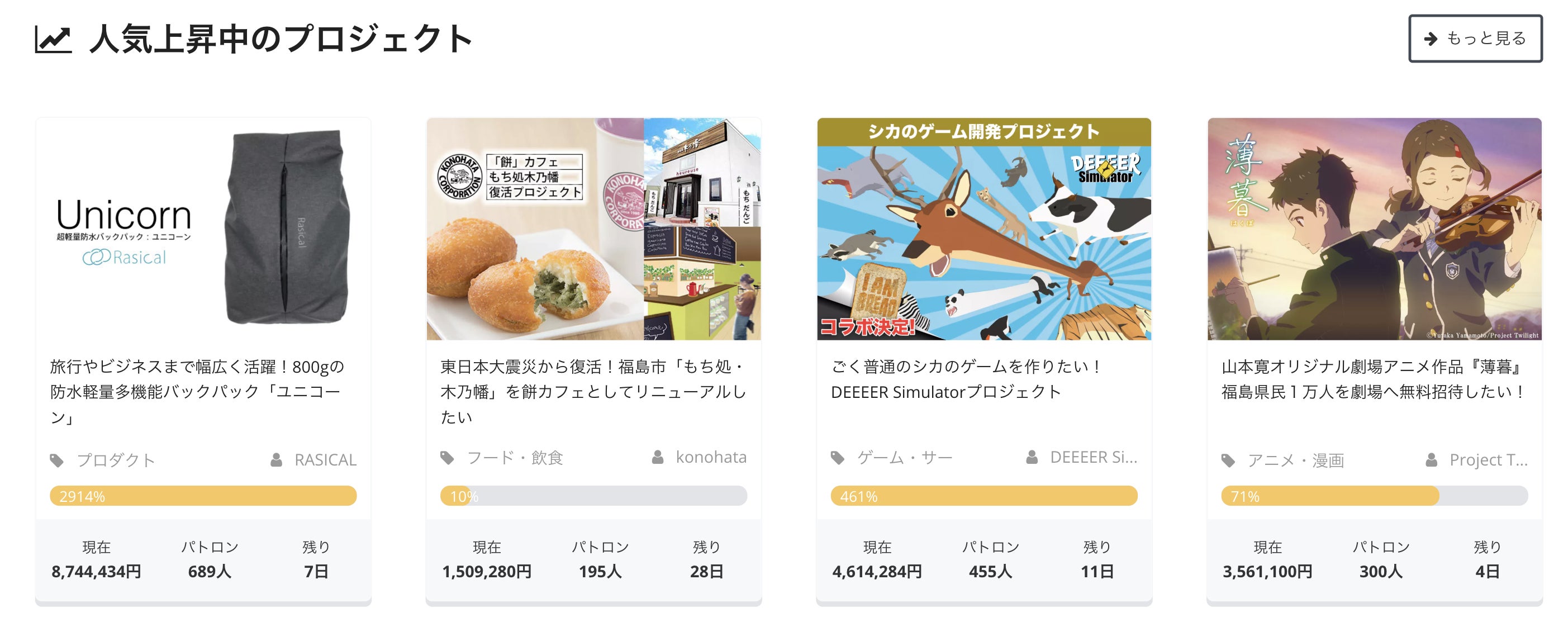Viewport: 1568px width, 627px height.
Task: Open the Unicorn backpack project title link
Action: 197,391
